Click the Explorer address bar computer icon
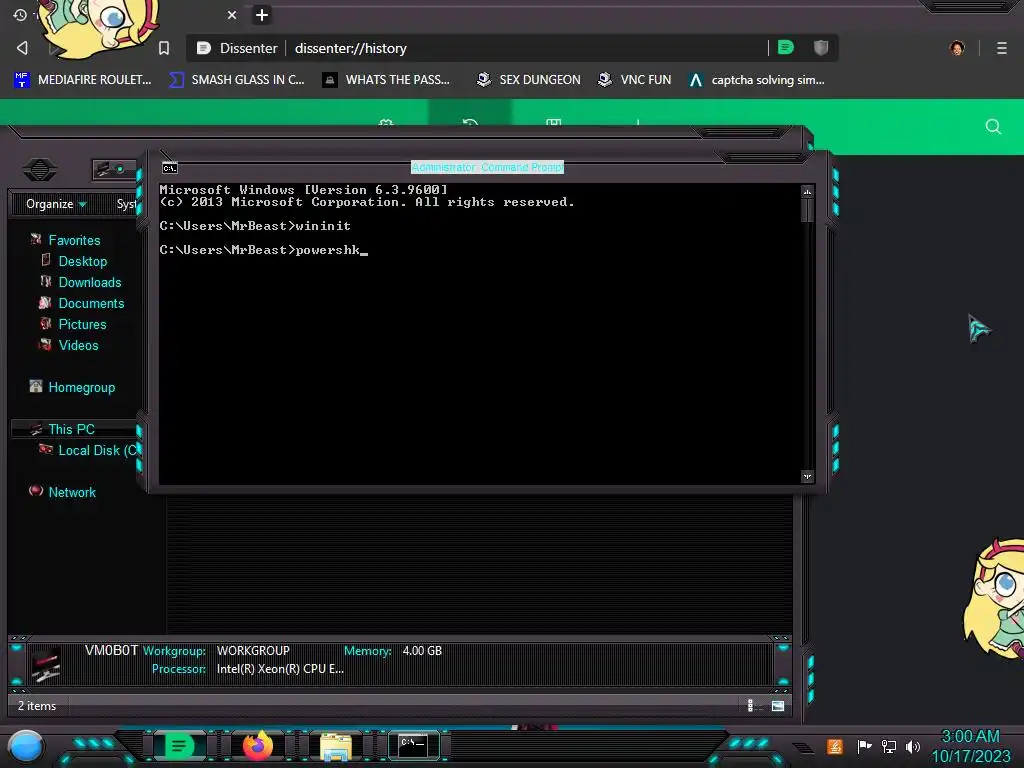1024x768 pixels. 104,170
